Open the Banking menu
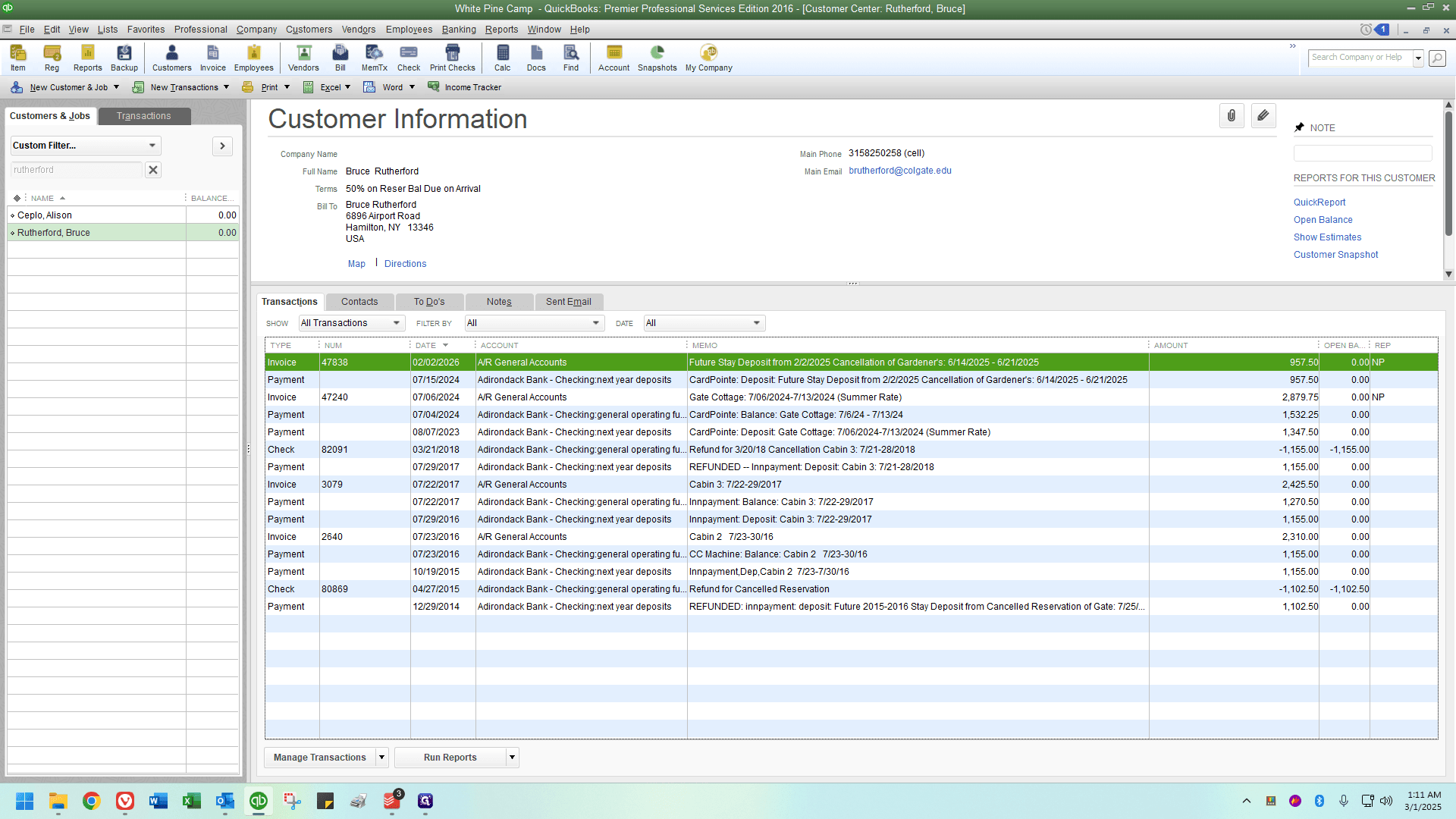This screenshot has height=819, width=1456. point(459,30)
